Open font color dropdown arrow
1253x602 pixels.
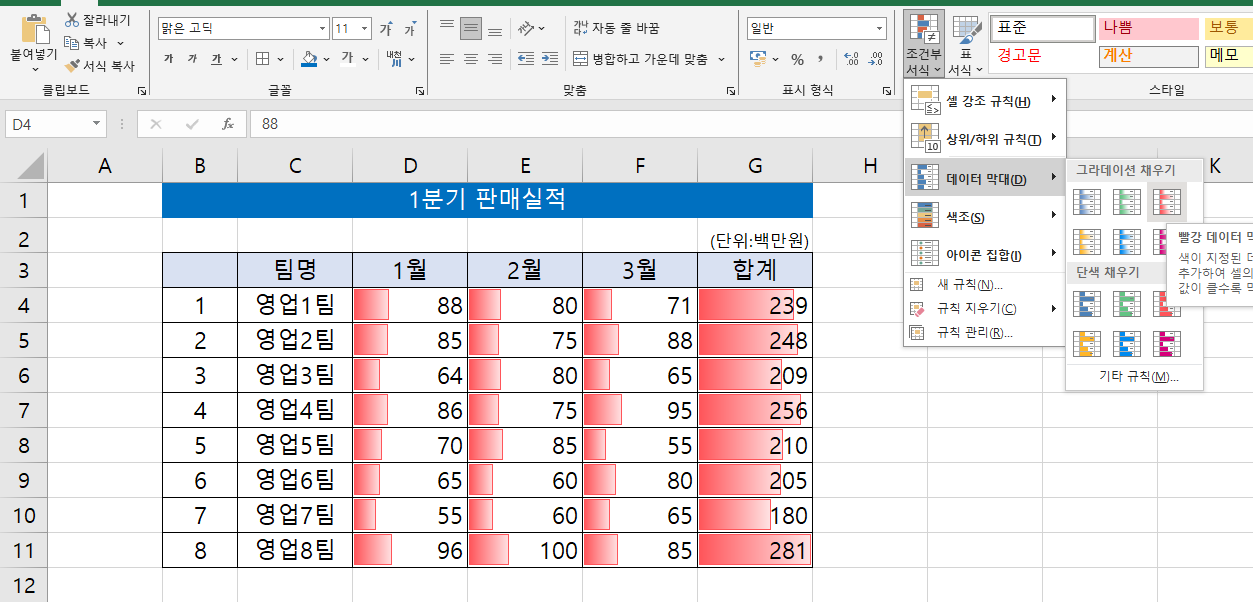[364, 59]
